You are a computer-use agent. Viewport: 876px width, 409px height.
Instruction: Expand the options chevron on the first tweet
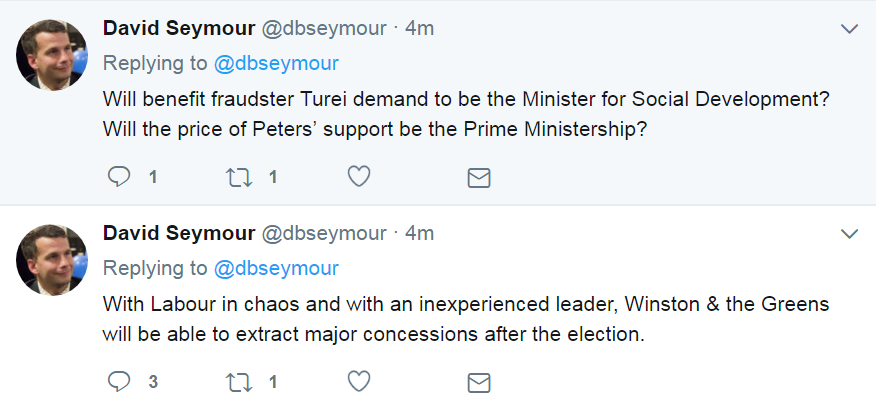[x=849, y=29]
